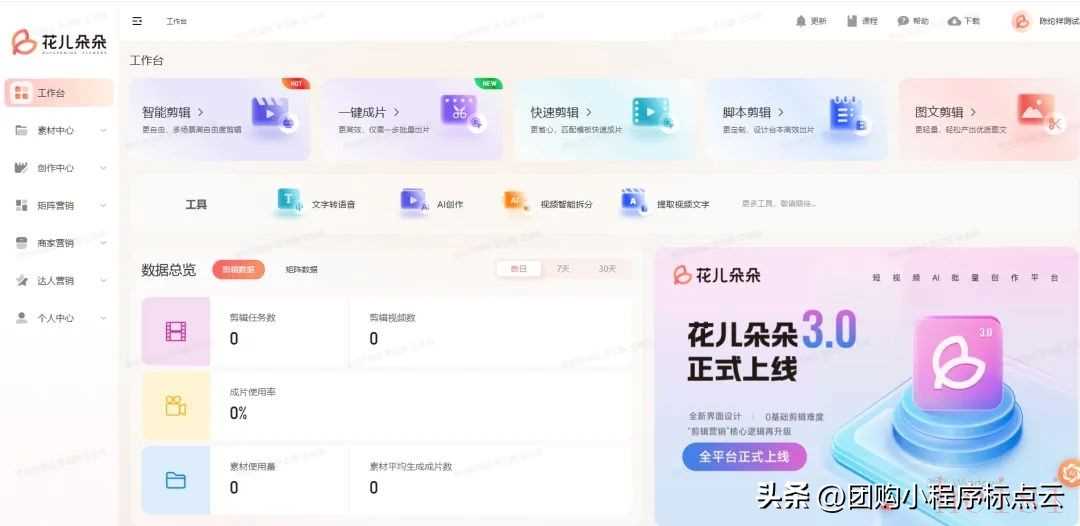Viewport: 1080px width, 526px height.
Task: Switch data view to 矩阵数据
Action: [301, 270]
